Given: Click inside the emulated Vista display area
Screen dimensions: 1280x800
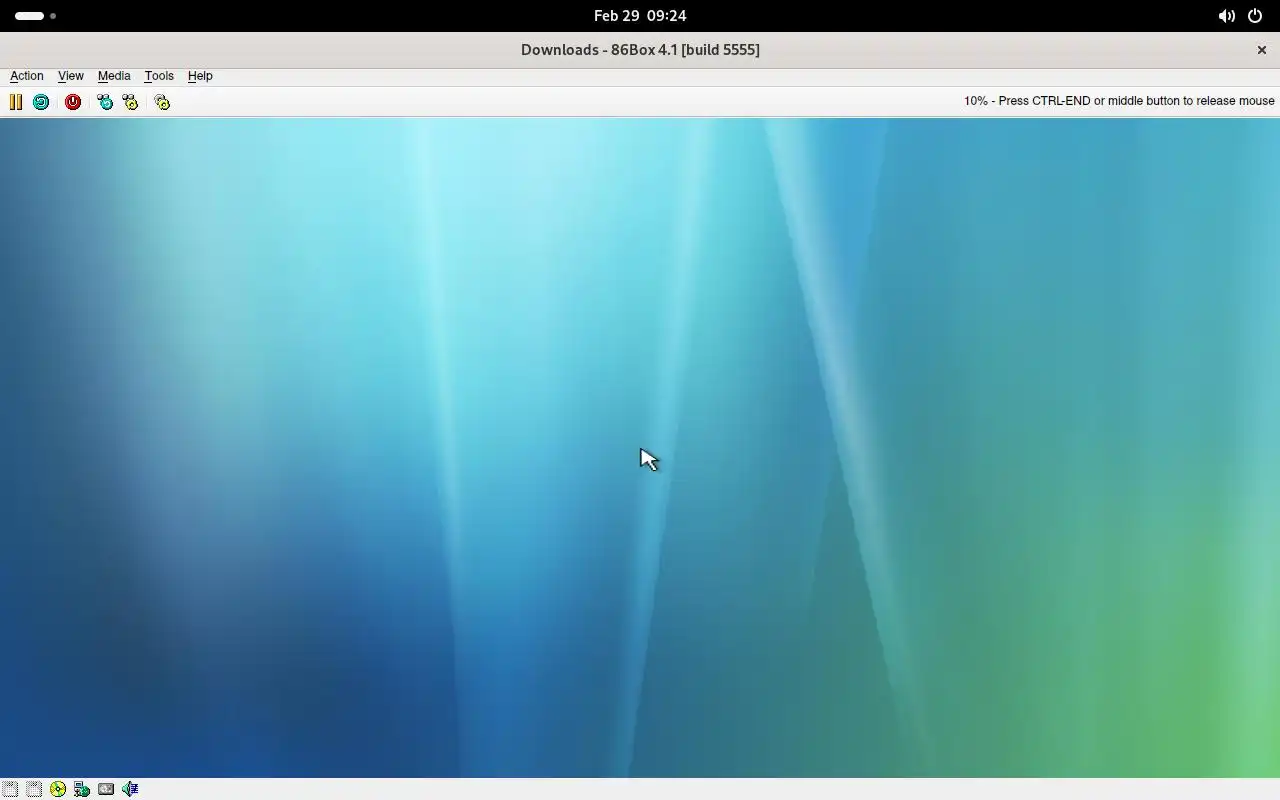Looking at the screenshot, I should [640, 448].
